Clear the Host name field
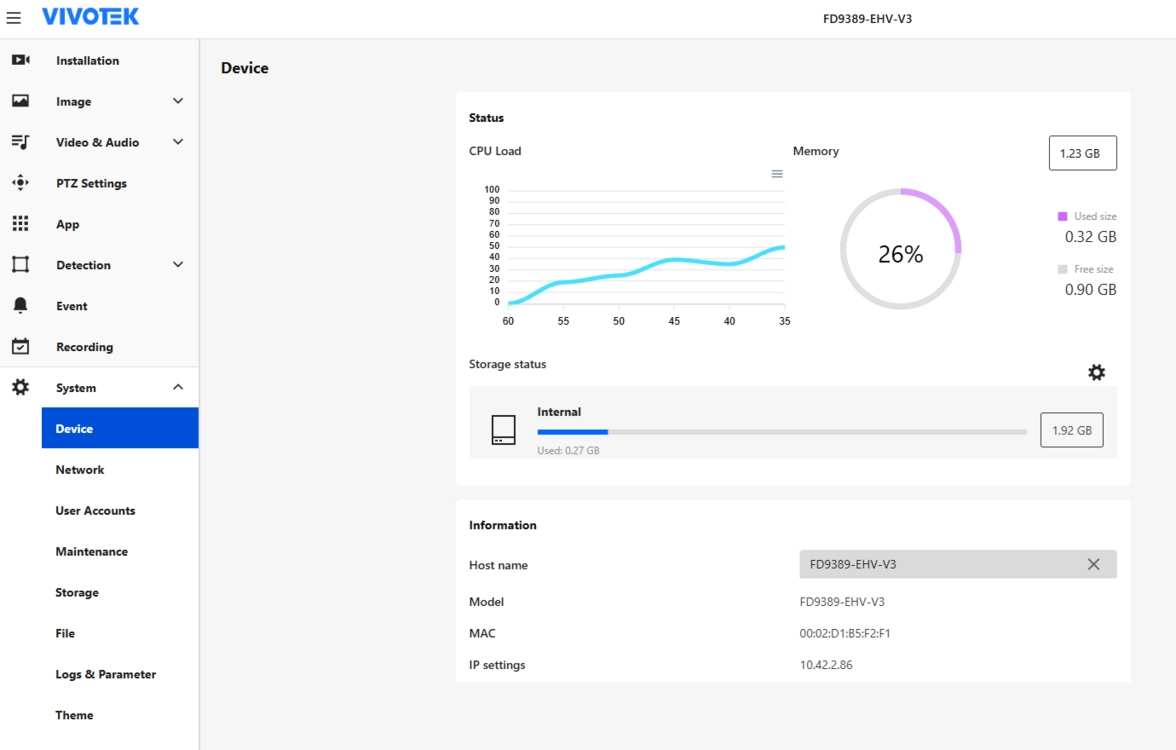The height and width of the screenshot is (750, 1176). coord(1093,565)
